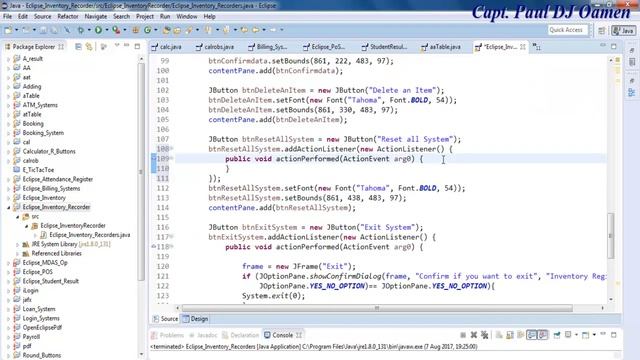This screenshot has height=360, width=640.
Task: Show the hidden editor tabs list
Action: point(537,47)
